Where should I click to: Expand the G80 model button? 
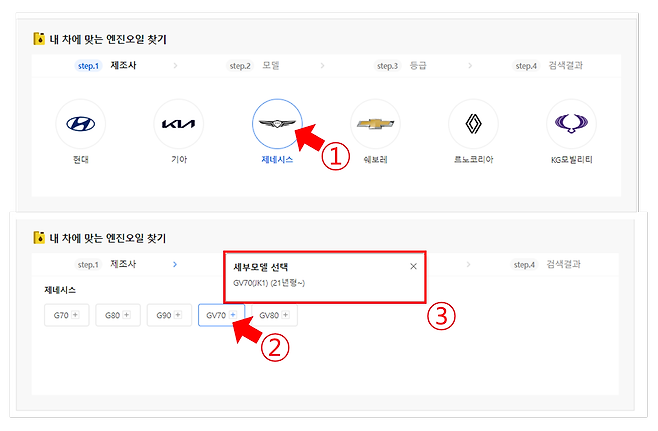[x=118, y=315]
